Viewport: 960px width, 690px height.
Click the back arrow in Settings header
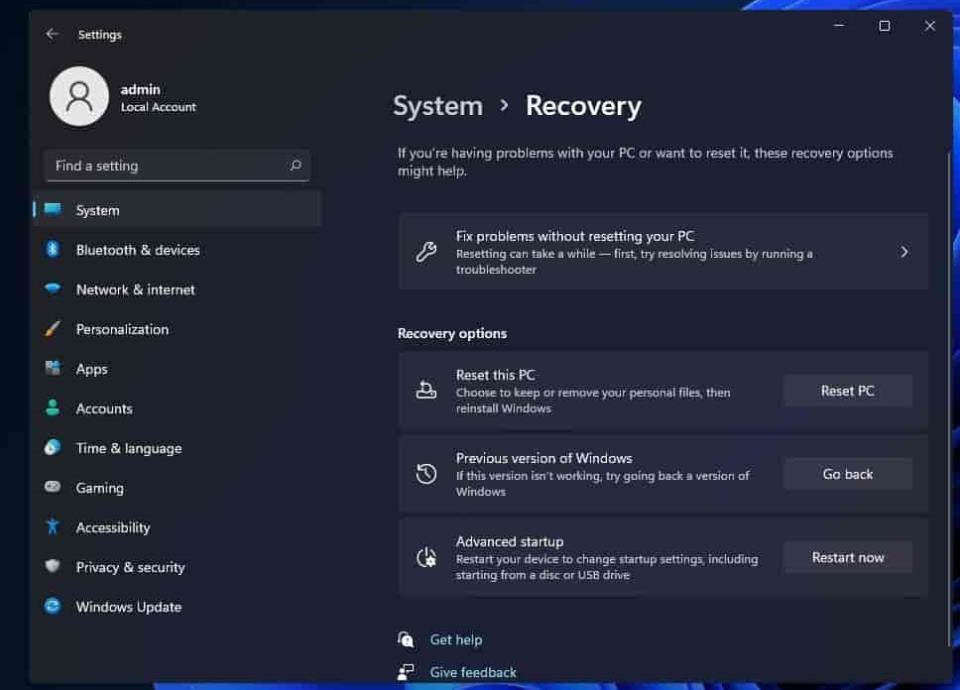coord(52,34)
